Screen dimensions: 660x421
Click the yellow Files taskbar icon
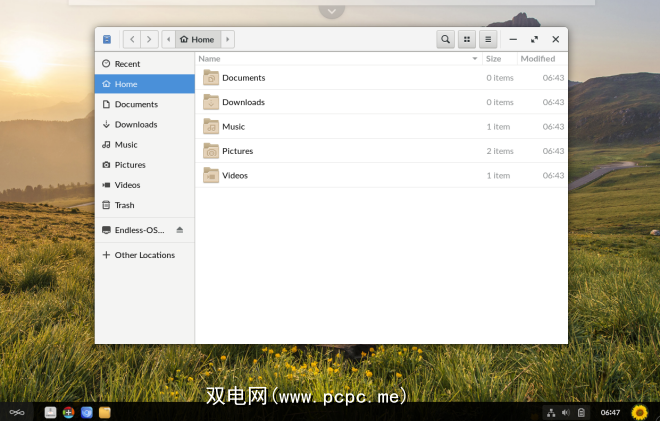(105, 413)
